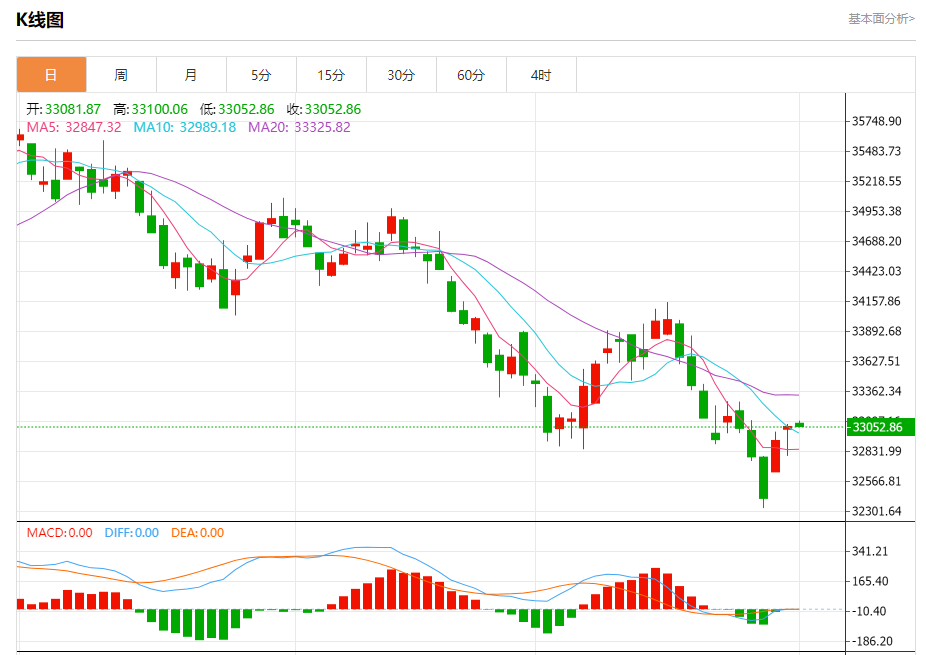Click the high price 33100.06
The image size is (926, 655).
[x=159, y=109]
